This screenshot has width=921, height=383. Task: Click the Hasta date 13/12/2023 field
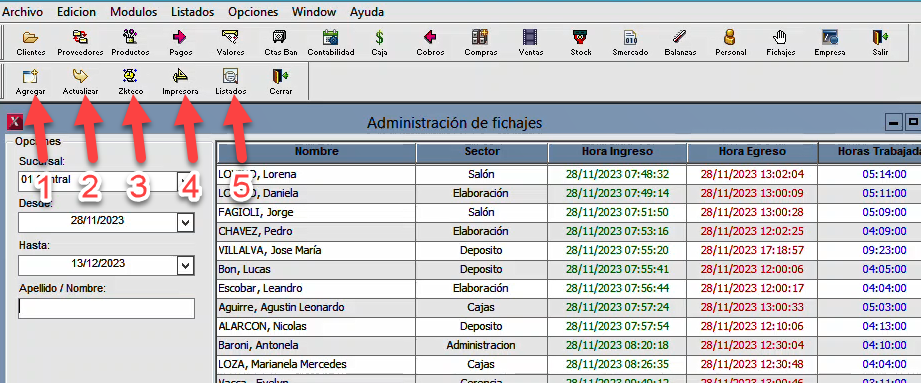coord(98,265)
